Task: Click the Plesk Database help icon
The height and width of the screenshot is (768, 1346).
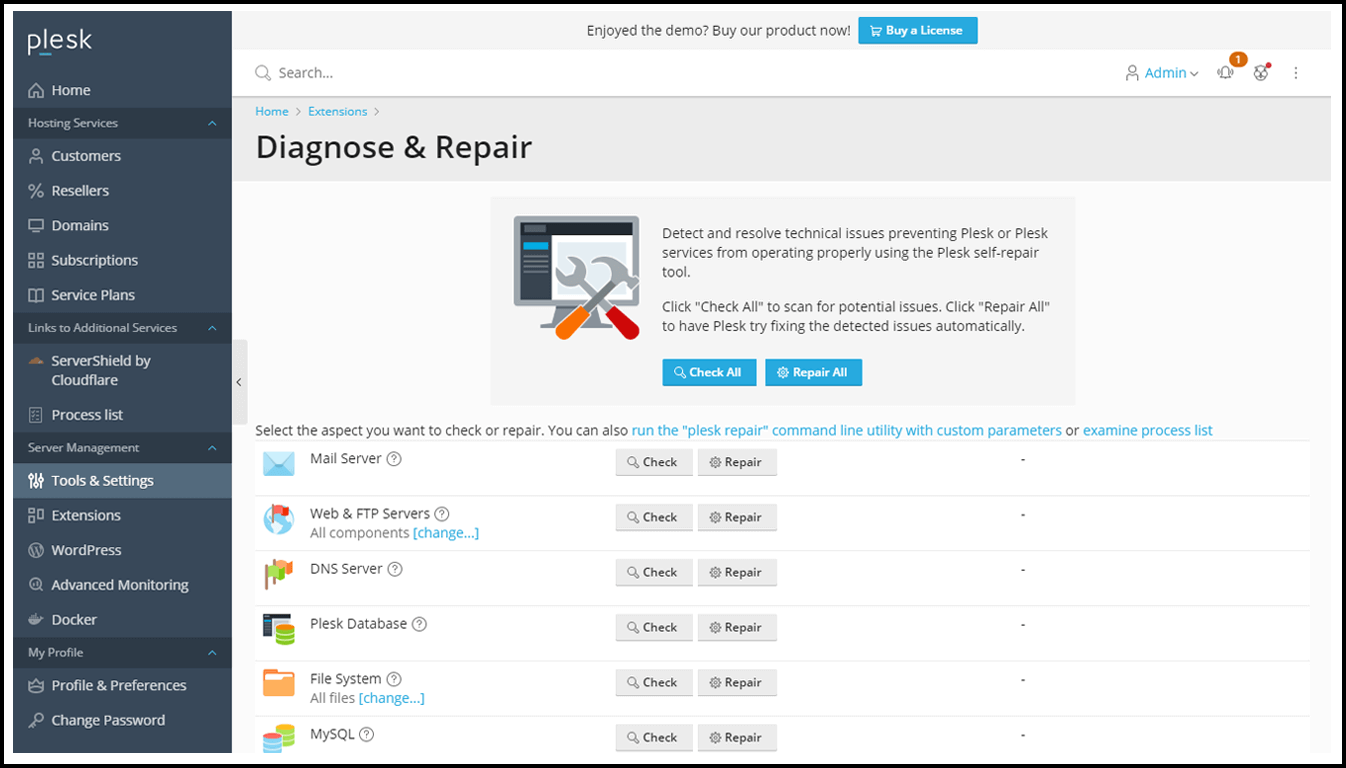Action: [419, 624]
